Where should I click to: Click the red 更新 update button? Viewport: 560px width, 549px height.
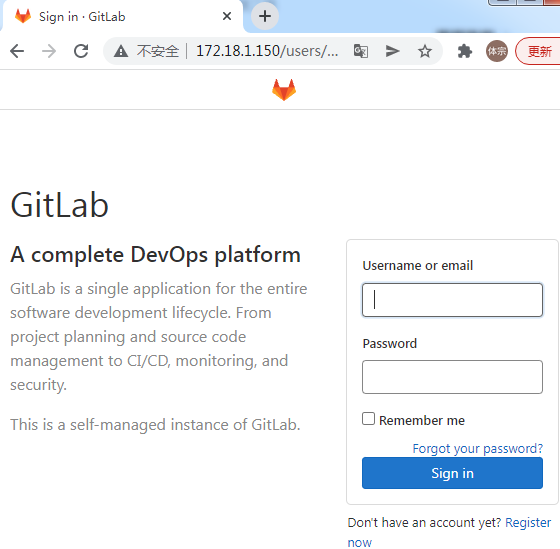pos(538,51)
